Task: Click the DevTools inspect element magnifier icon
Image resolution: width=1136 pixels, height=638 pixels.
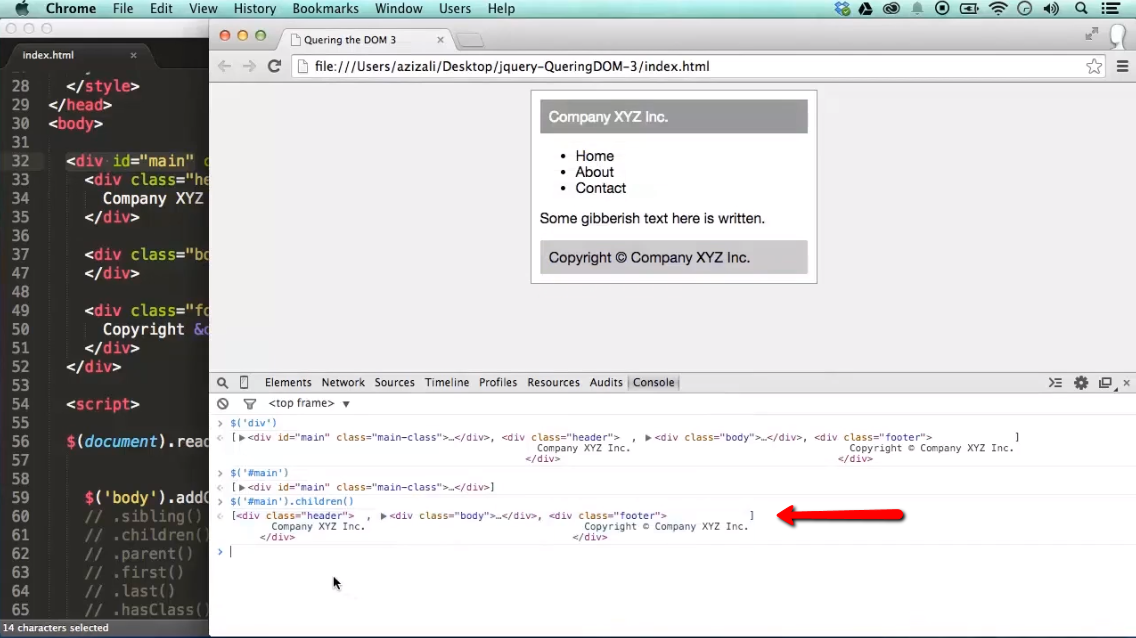Action: pyautogui.click(x=222, y=382)
